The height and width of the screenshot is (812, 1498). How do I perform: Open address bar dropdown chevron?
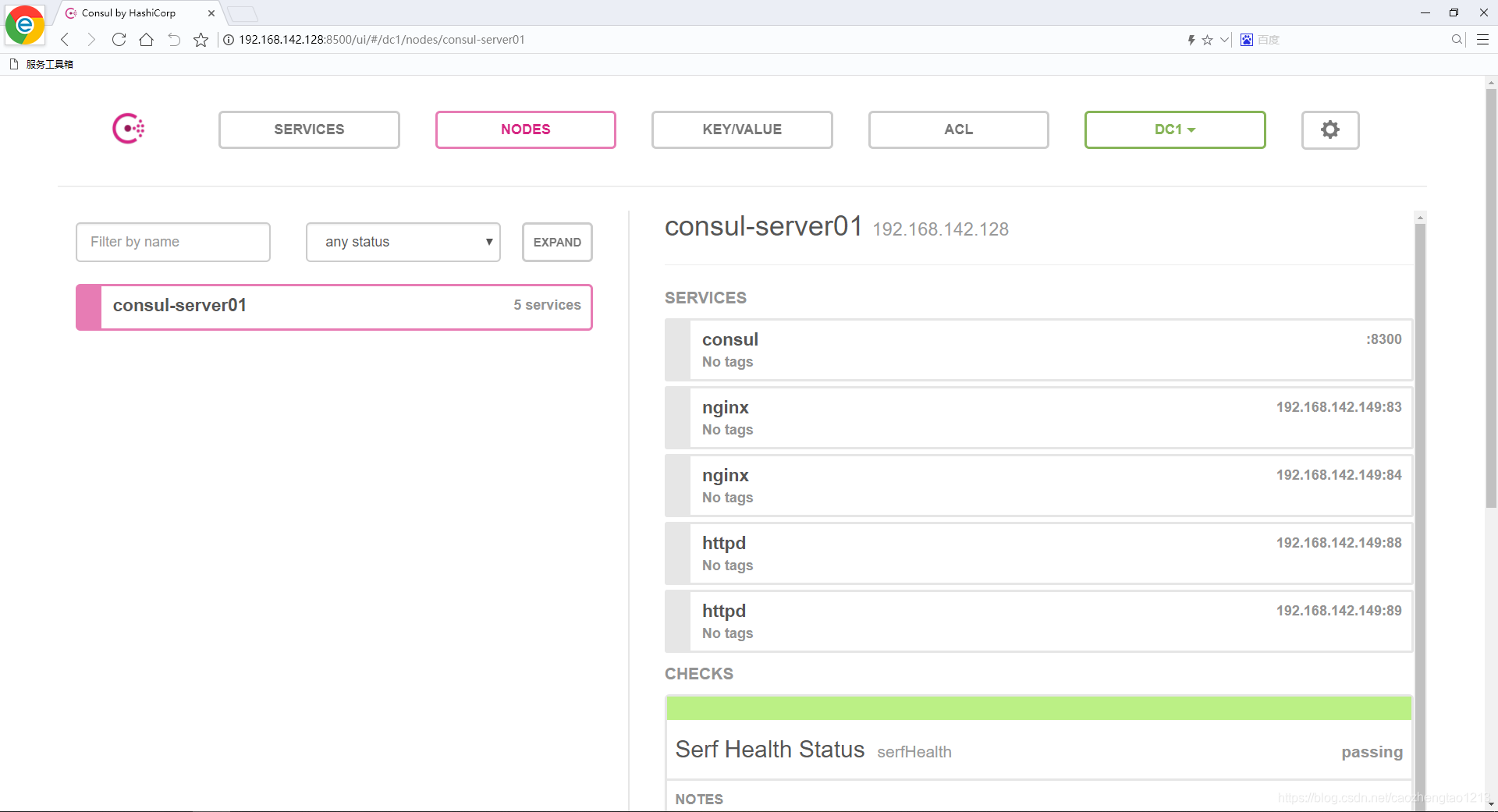click(x=1225, y=40)
